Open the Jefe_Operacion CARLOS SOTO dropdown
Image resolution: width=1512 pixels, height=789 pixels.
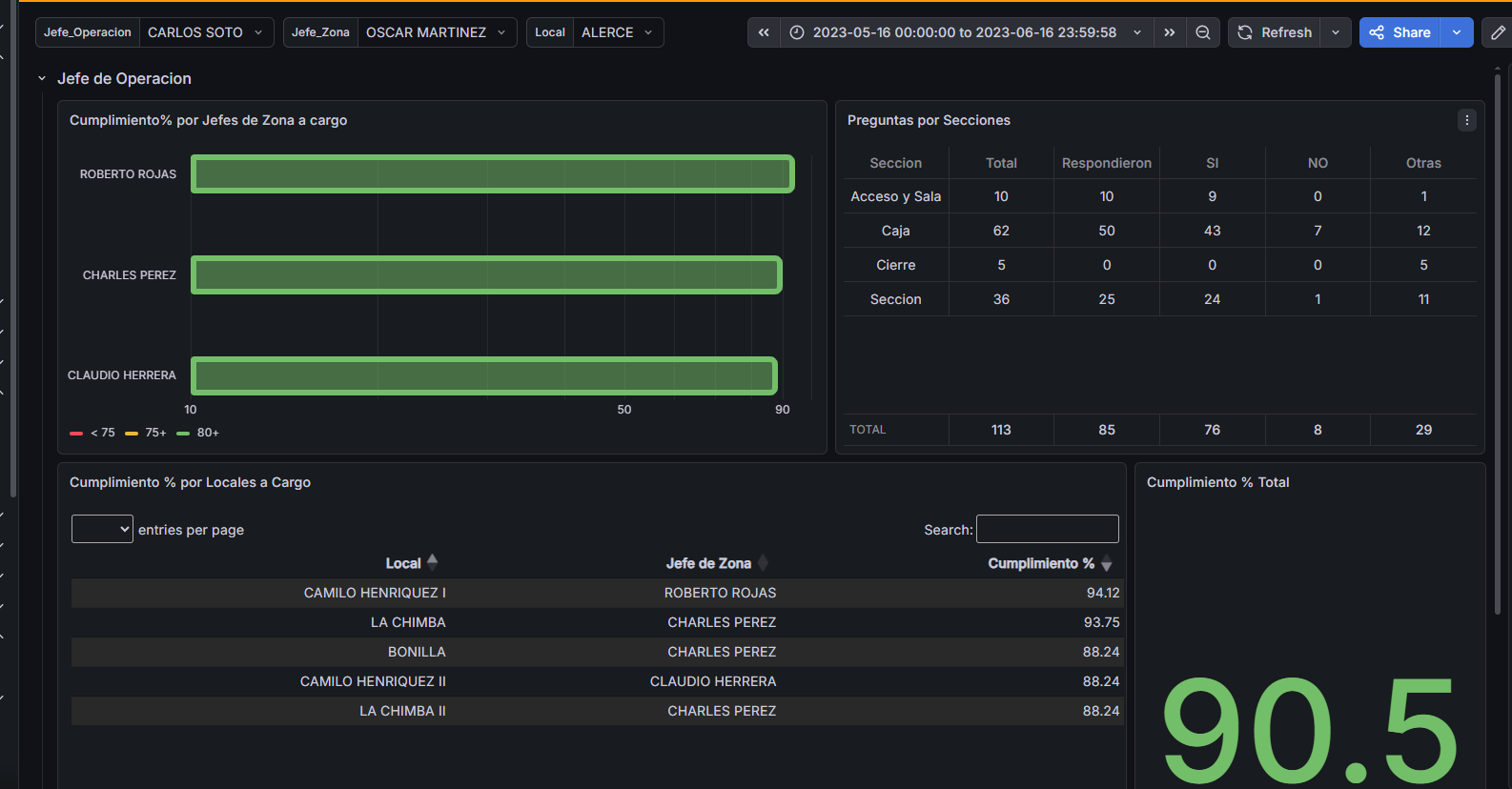coord(206,32)
